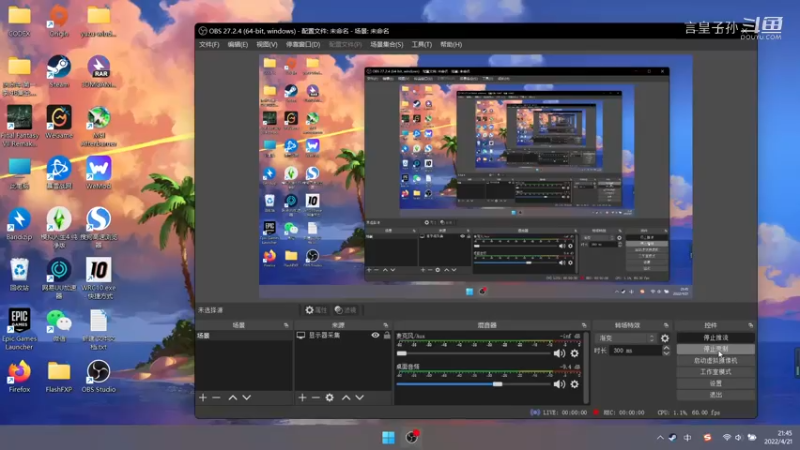Pop out the 控件 dock panel
Screen dimensions: 800x450
pyautogui.click(x=751, y=325)
